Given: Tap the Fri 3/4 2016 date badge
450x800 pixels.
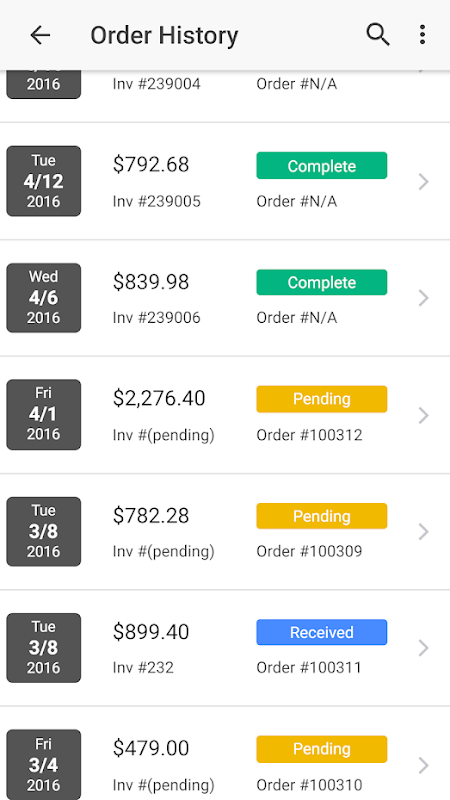Looking at the screenshot, I should coord(43,764).
